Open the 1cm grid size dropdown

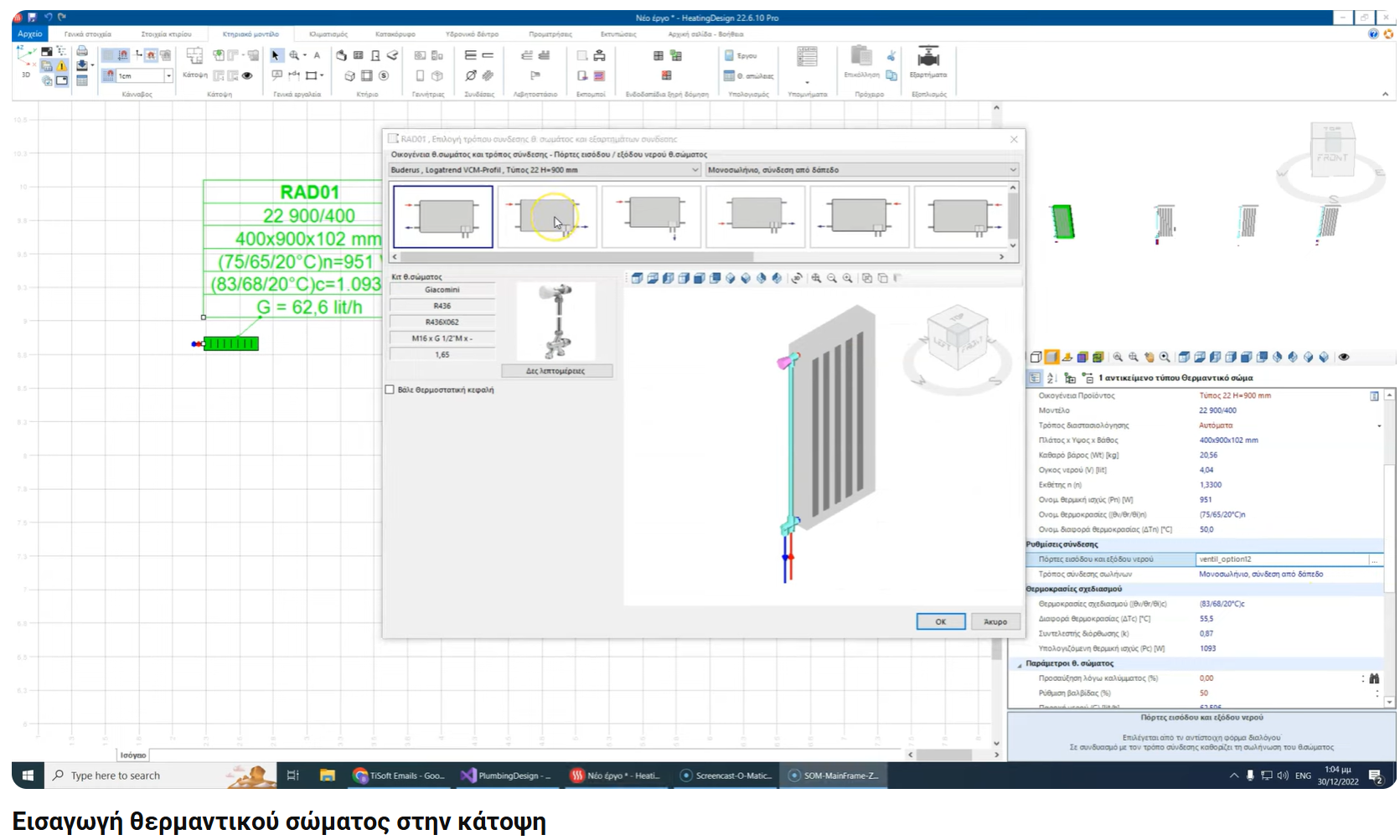[x=168, y=75]
